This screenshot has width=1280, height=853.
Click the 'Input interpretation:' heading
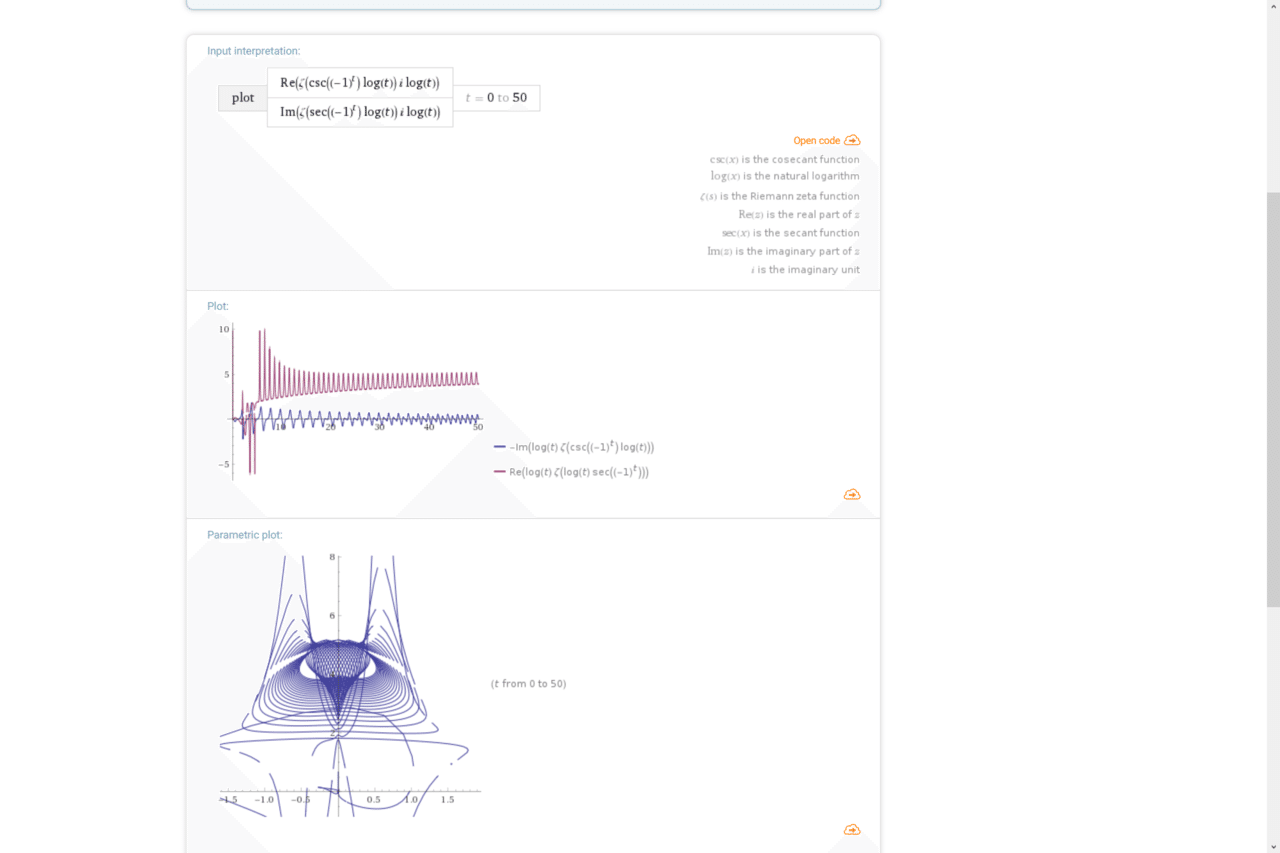pos(253,51)
